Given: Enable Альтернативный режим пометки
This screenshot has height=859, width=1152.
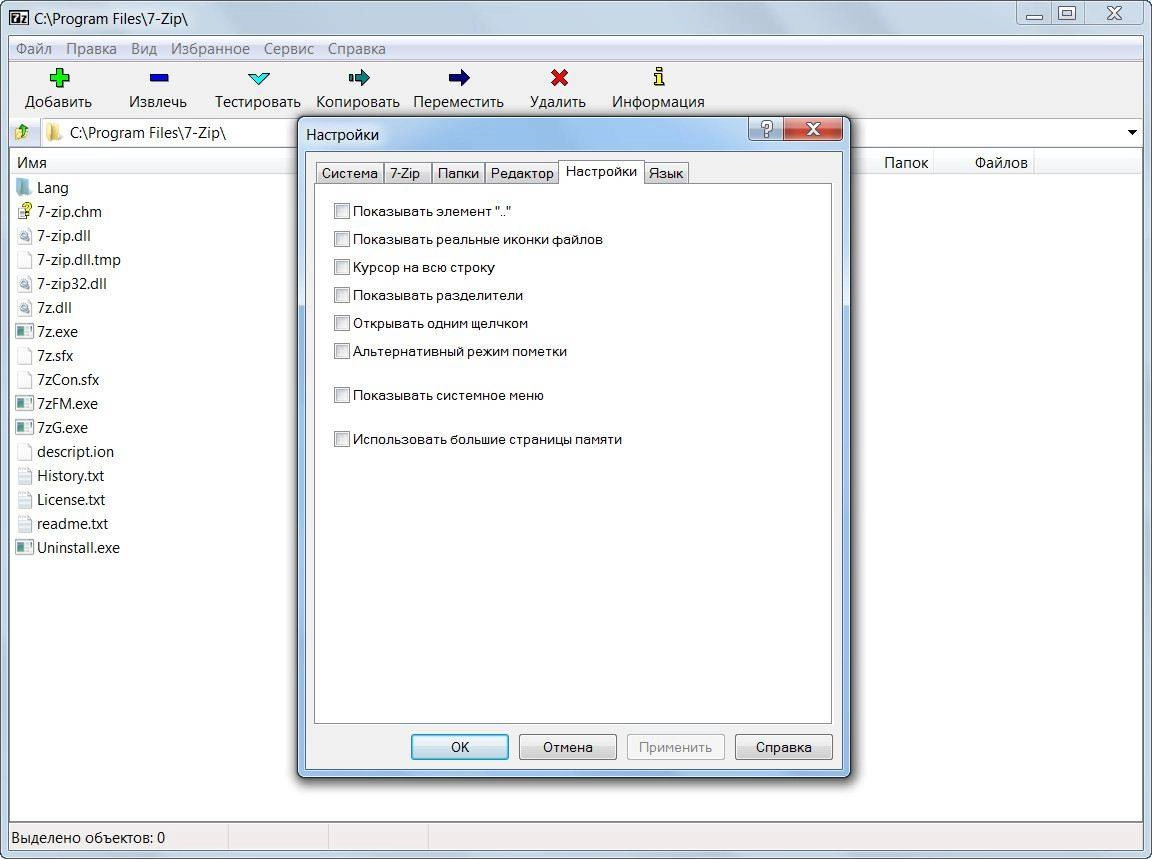Looking at the screenshot, I should 342,351.
